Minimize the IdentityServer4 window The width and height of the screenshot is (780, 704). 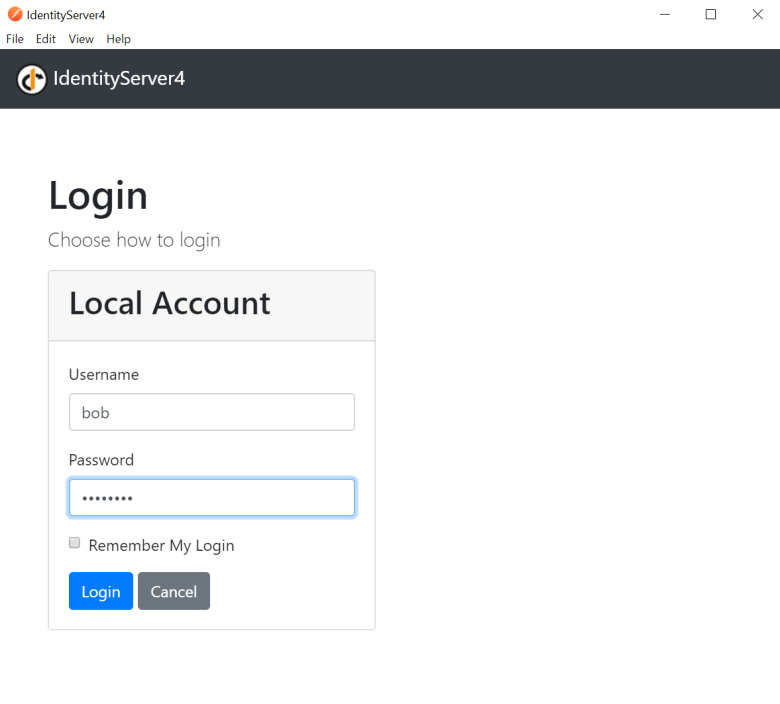tap(665, 14)
